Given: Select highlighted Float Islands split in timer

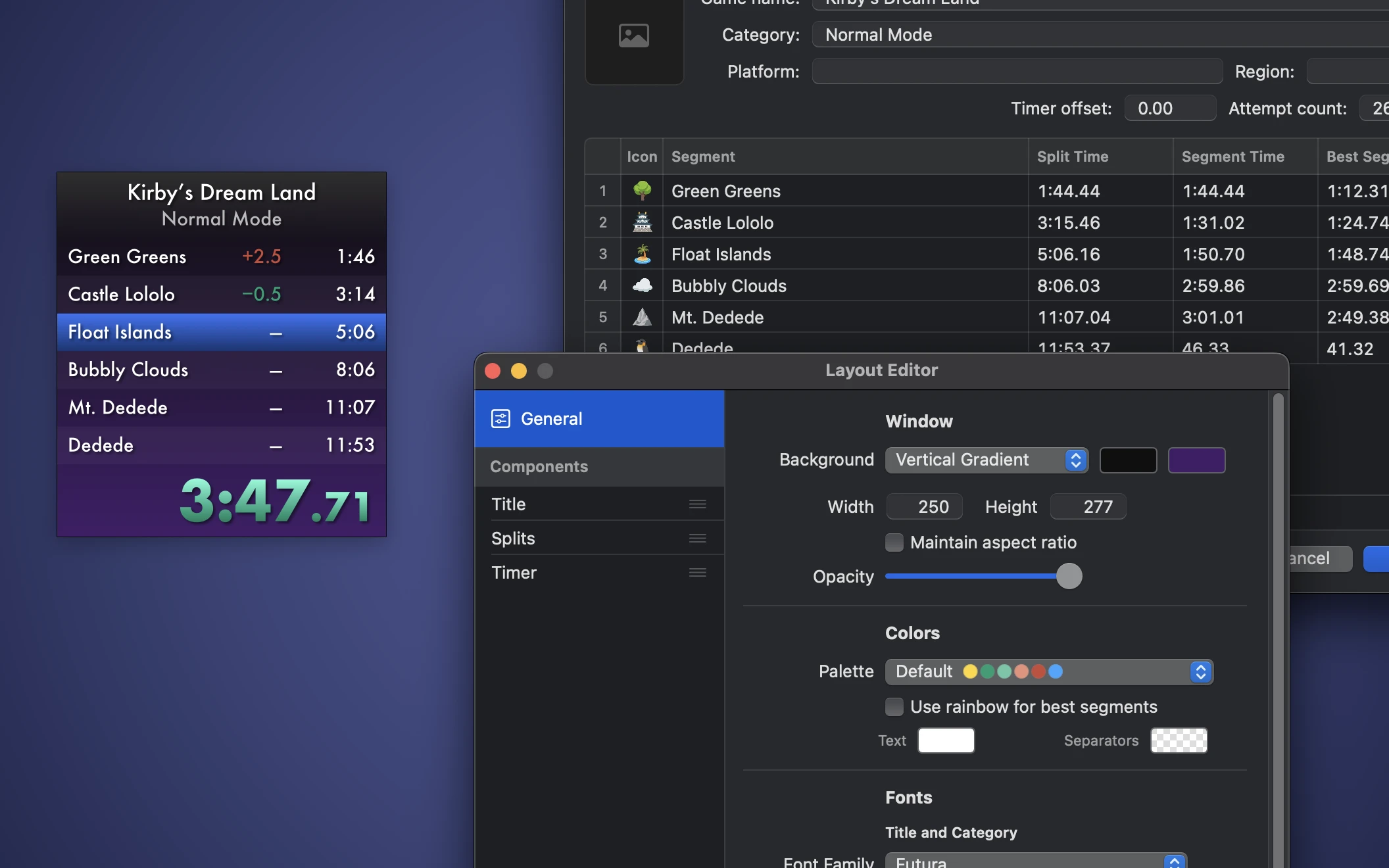Looking at the screenshot, I should 222,332.
